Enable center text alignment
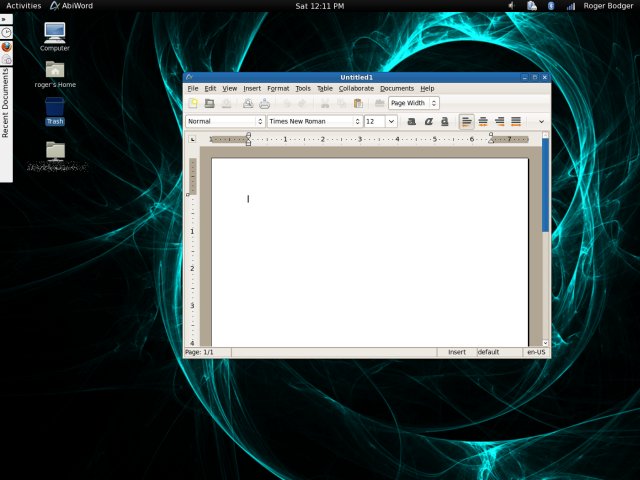Screen dimensions: 640x480 pyautogui.click(x=483, y=121)
